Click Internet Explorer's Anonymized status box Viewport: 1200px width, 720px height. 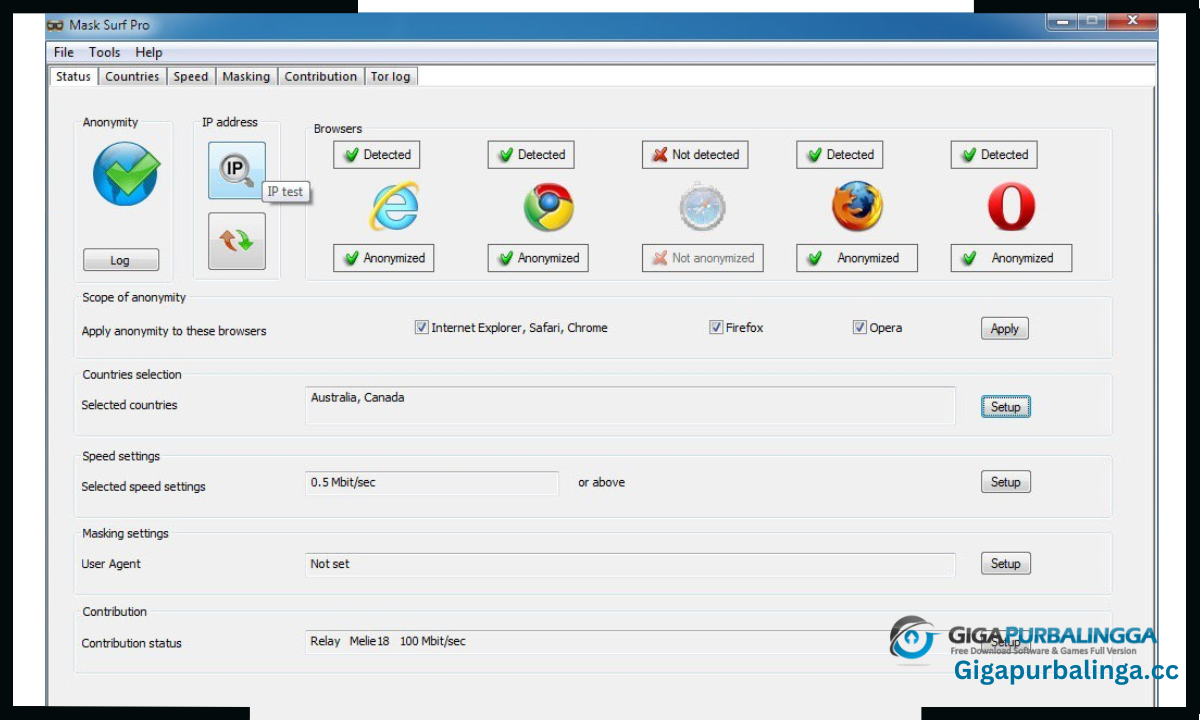click(x=384, y=258)
